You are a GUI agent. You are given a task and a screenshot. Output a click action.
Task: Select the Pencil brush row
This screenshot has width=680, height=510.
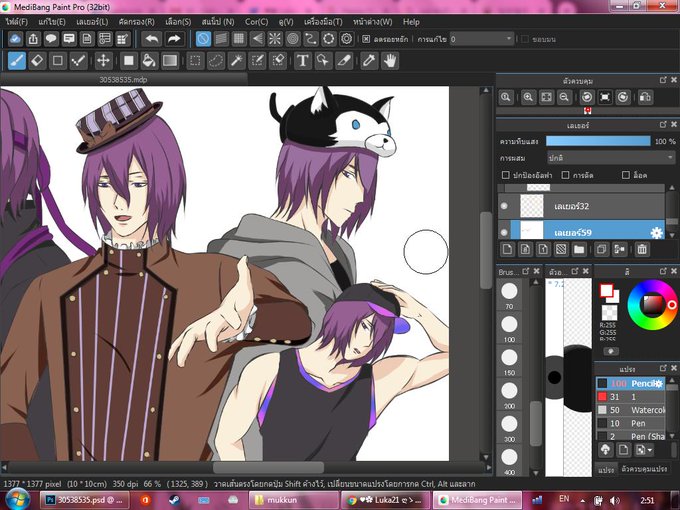click(631, 383)
